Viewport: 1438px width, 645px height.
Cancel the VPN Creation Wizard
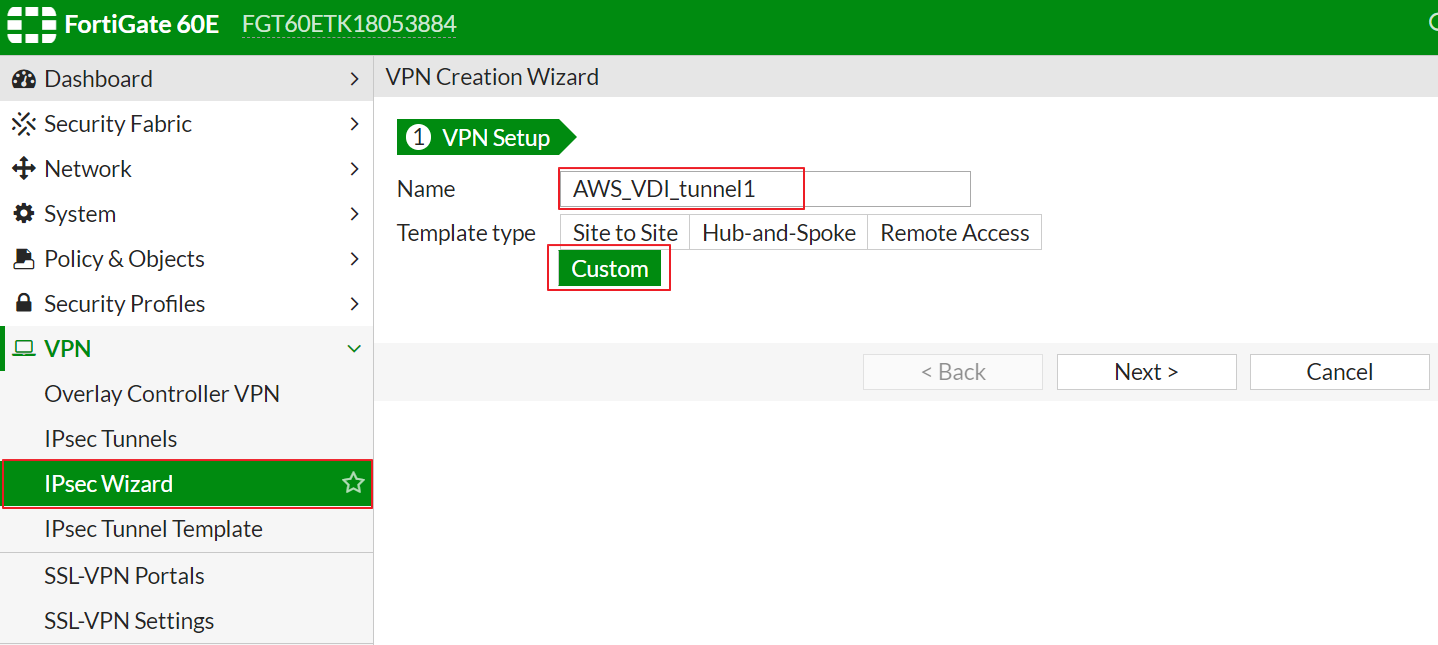1339,372
